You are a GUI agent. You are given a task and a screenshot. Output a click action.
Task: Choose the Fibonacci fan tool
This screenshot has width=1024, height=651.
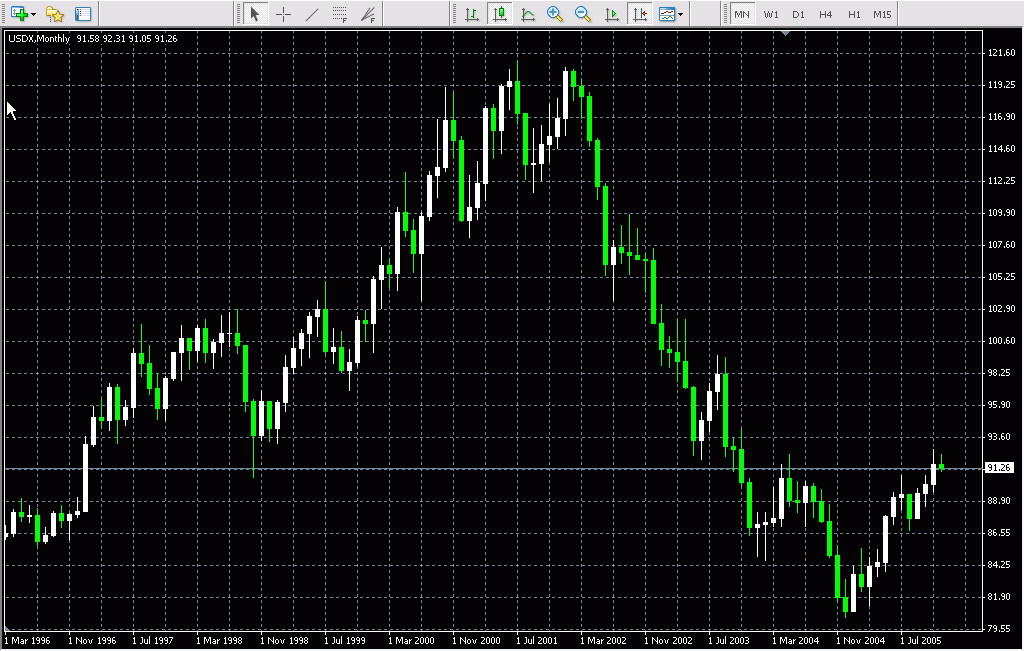368,14
